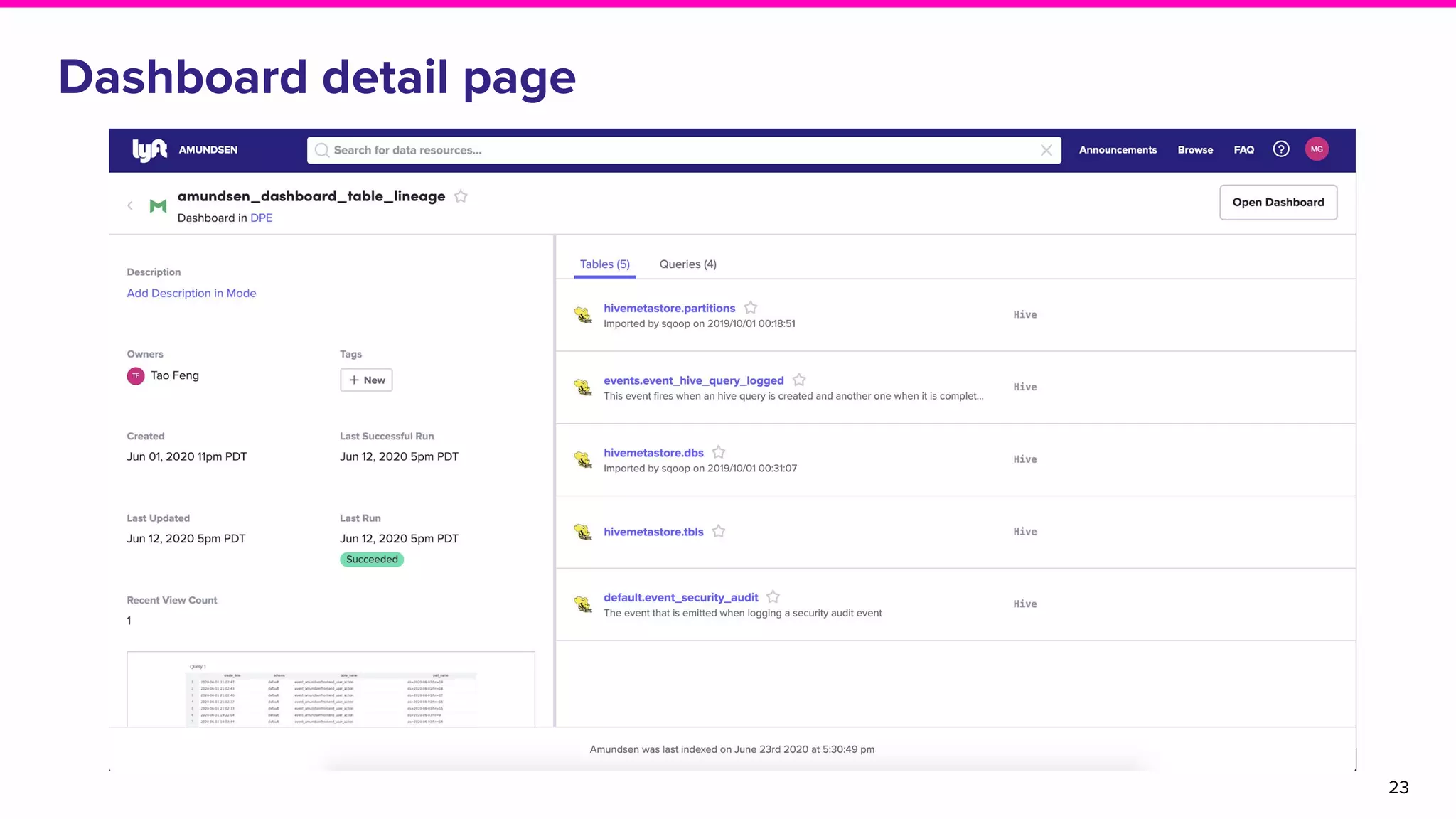This screenshot has height=819, width=1456.
Task: Go back using the left chevron
Action: click(130, 206)
